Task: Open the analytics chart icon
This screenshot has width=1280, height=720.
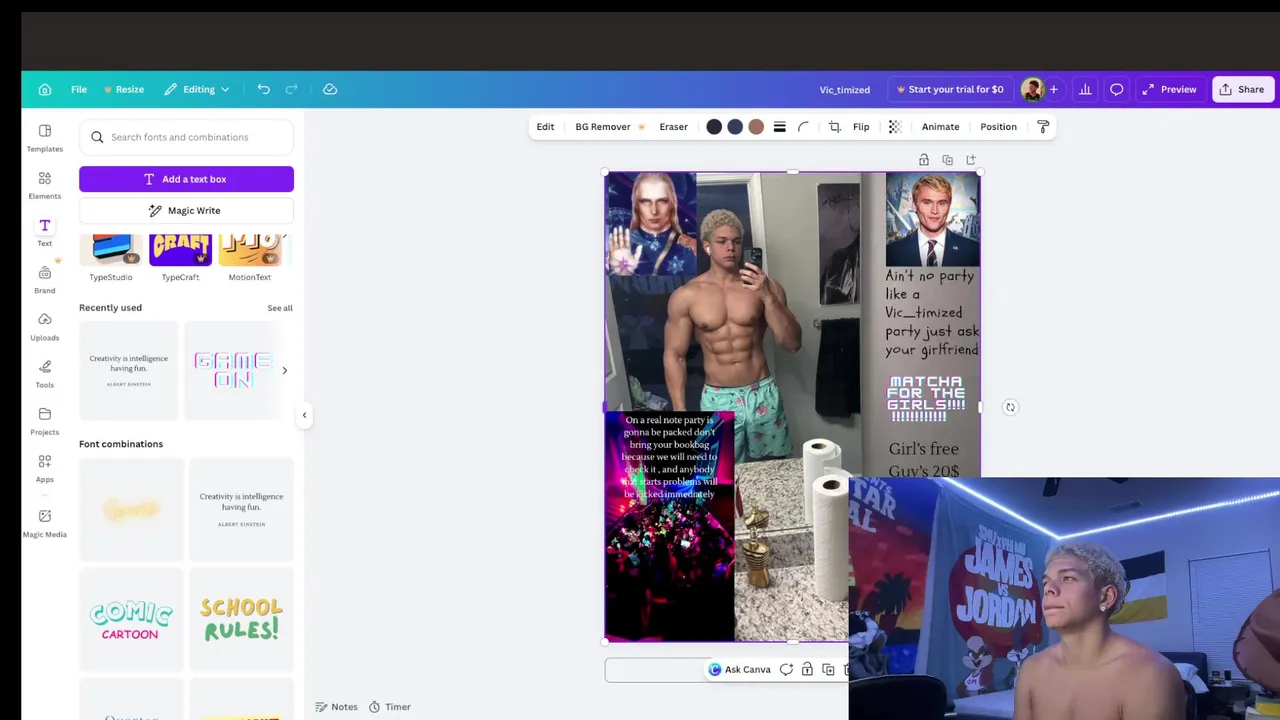Action: pos(1085,89)
